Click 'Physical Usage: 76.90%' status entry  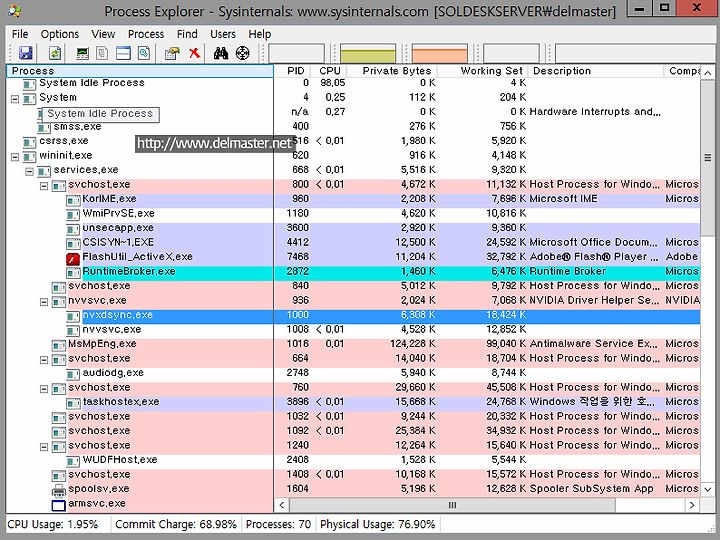[377, 524]
